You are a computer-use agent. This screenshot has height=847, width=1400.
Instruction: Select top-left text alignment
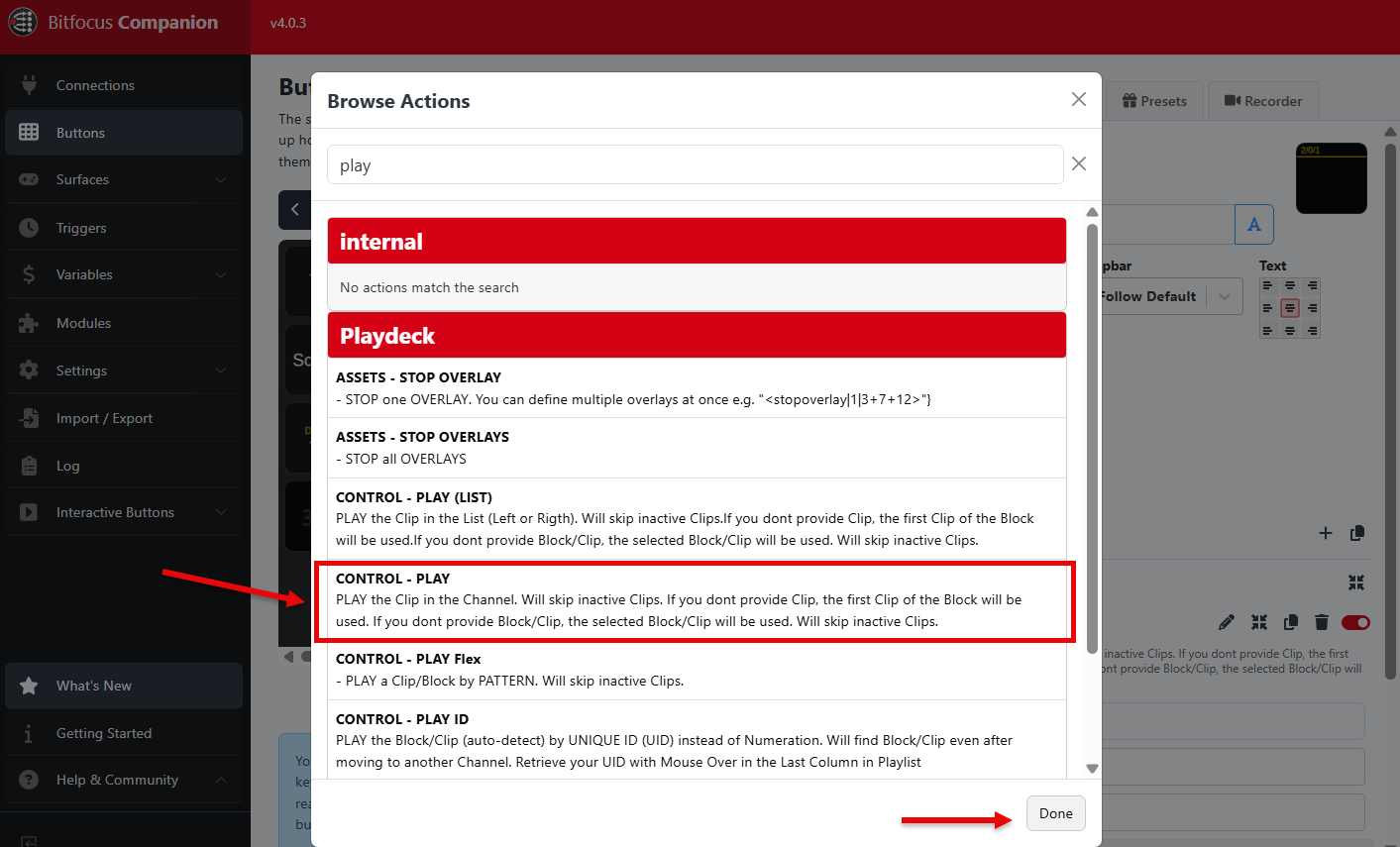point(1267,286)
